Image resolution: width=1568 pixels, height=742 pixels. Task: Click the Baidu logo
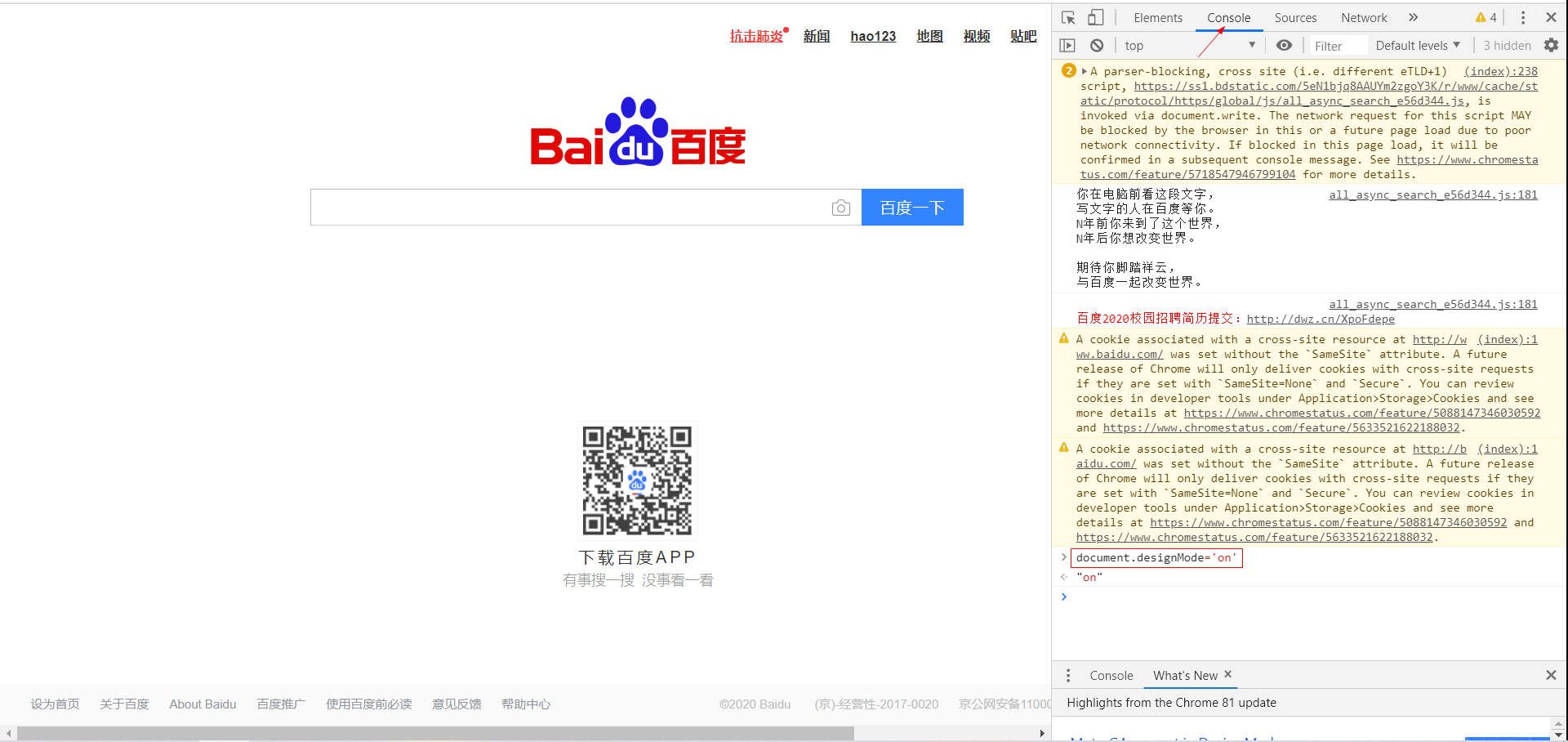click(x=637, y=137)
